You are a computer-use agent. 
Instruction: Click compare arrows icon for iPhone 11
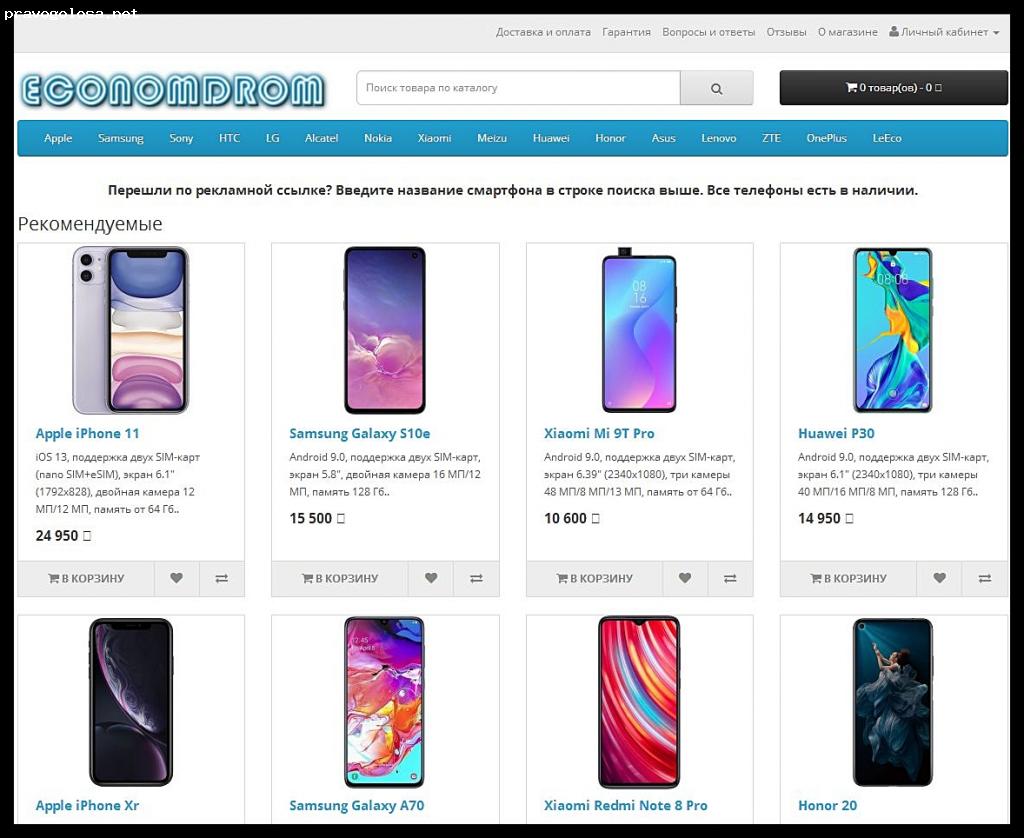pos(221,578)
